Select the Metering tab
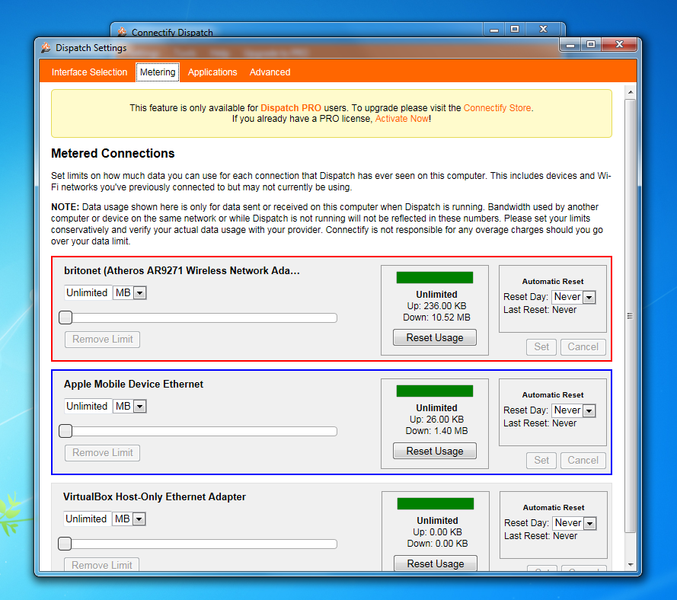Screen dimensions: 677x600 point(158,72)
